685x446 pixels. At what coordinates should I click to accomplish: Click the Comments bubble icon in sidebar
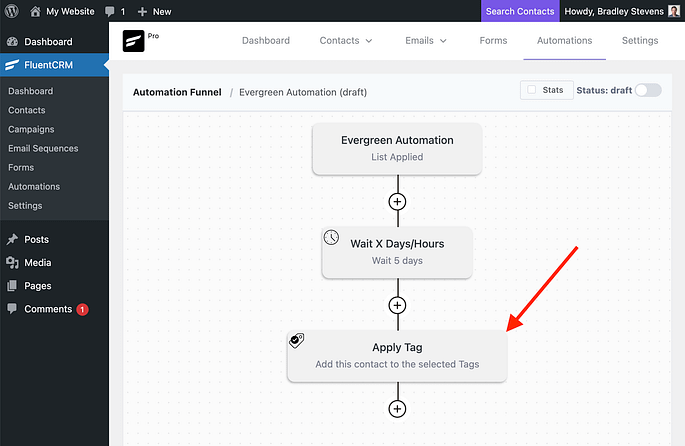(12, 309)
